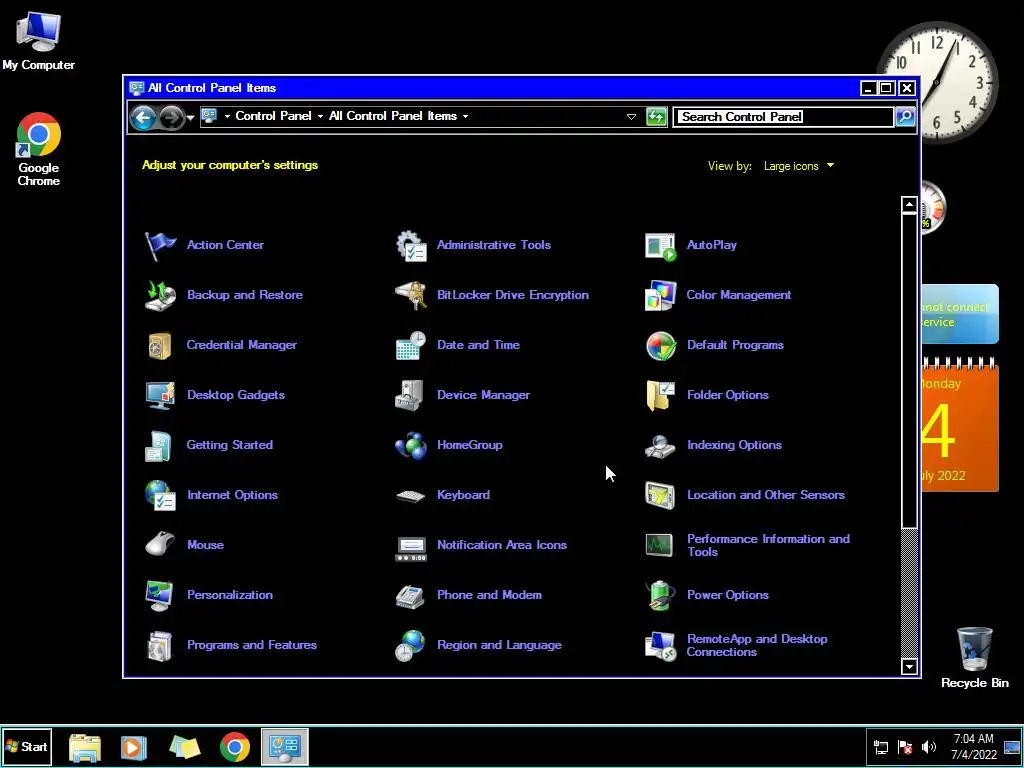
Task: Open the Device Manager link
Action: 483,395
